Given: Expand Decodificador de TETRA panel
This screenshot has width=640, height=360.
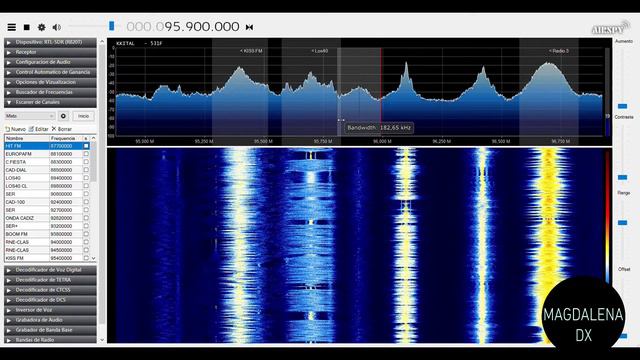Looking at the screenshot, I should (50, 280).
